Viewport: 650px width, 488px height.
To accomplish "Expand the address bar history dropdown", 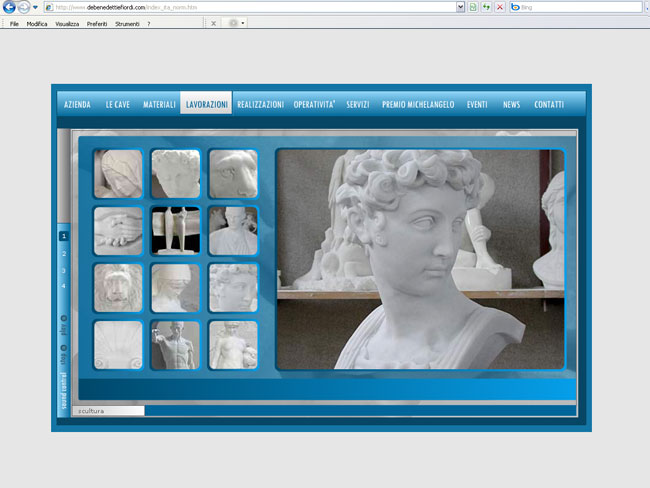I will (460, 7).
